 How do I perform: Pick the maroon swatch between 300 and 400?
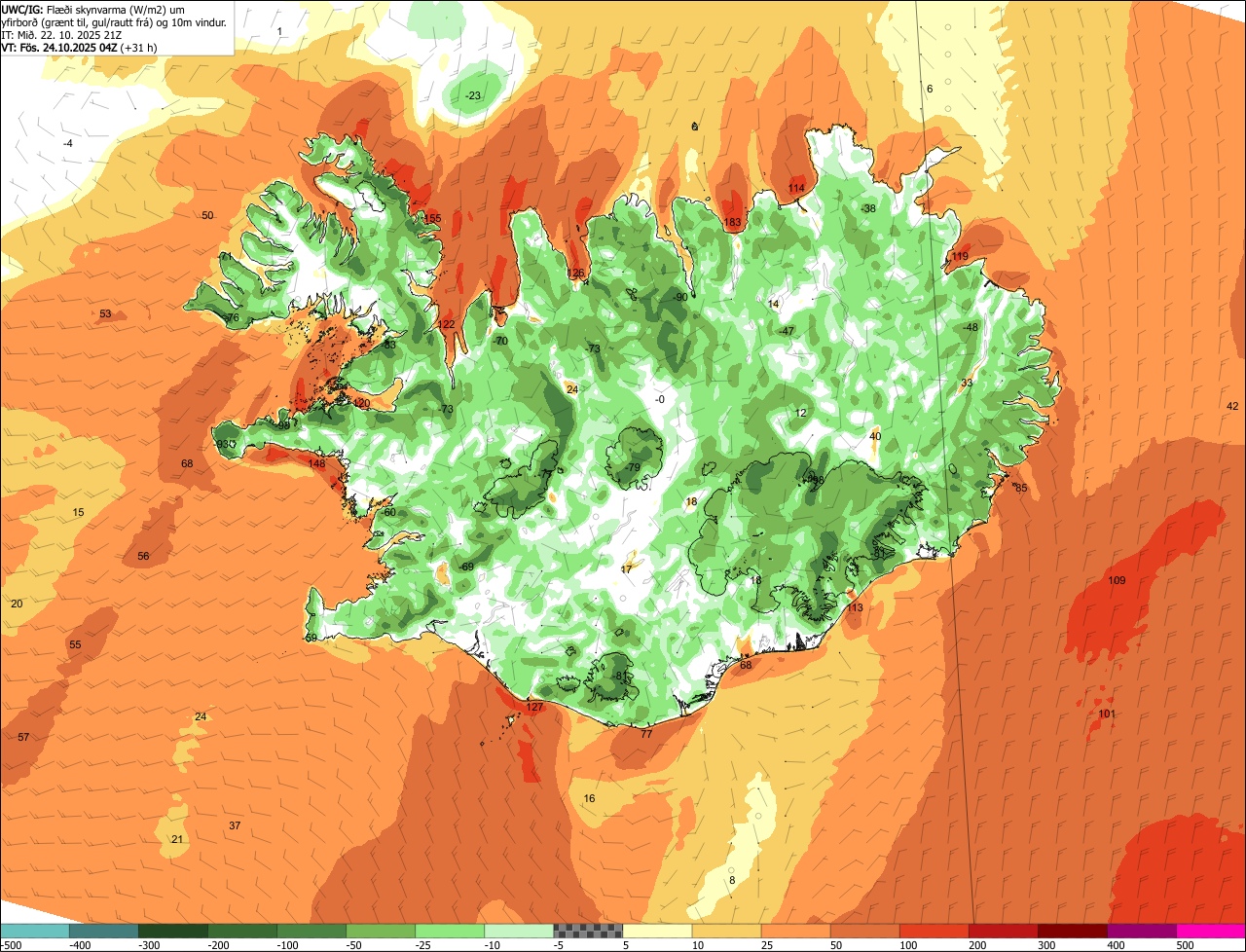[1073, 931]
